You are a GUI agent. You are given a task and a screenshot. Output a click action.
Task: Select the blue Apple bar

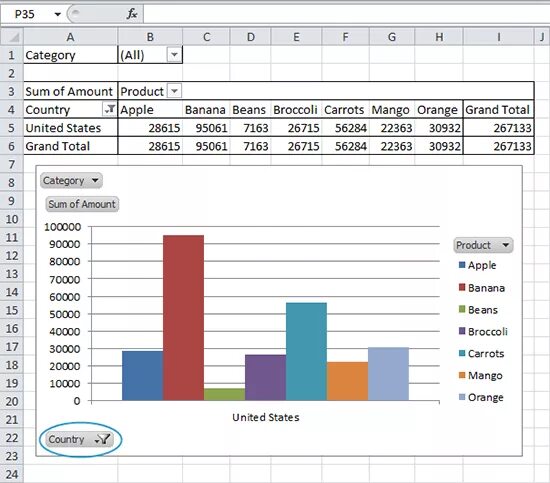tap(142, 376)
